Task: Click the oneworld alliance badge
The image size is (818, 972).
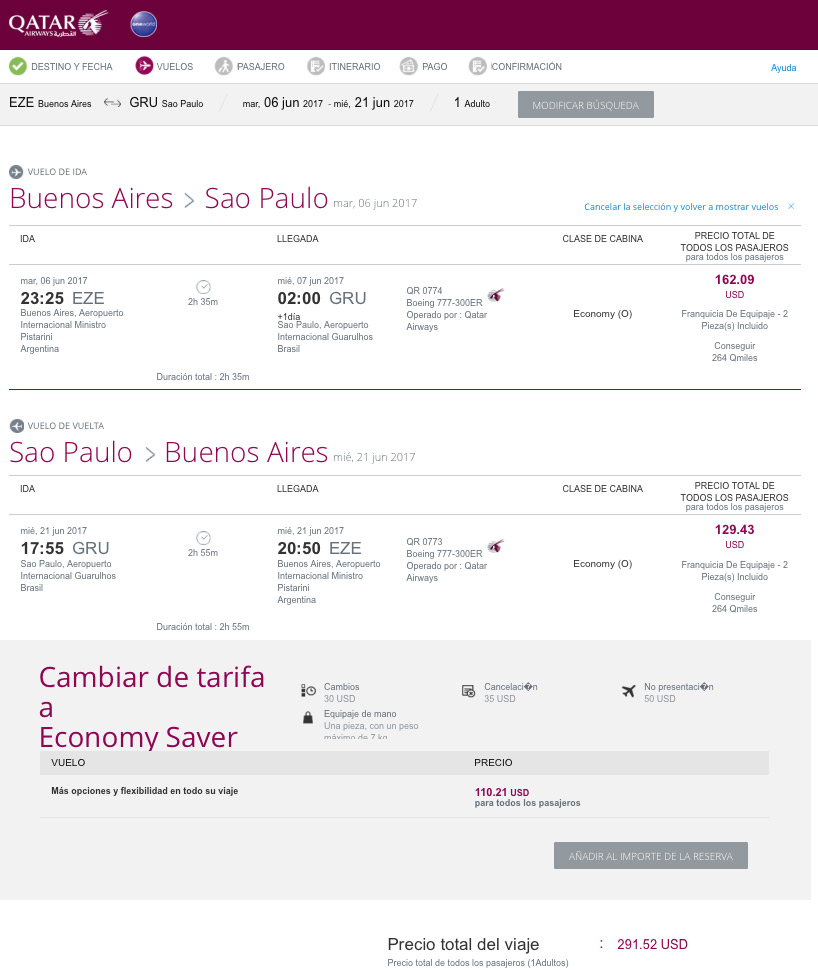Action: click(x=144, y=24)
